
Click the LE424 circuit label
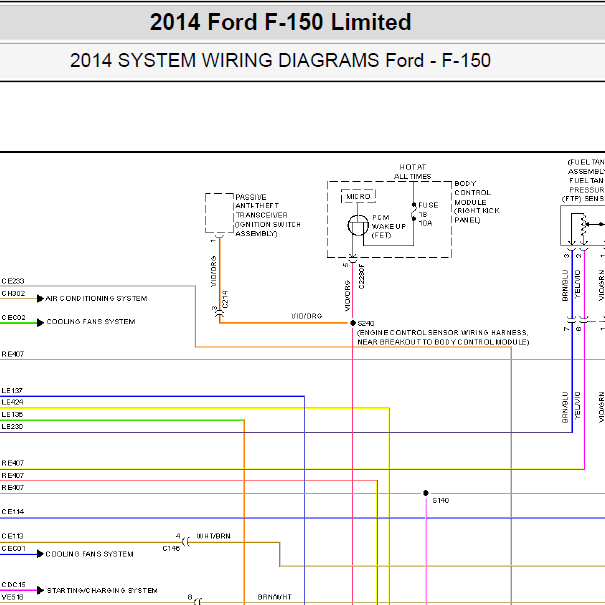coord(12,402)
